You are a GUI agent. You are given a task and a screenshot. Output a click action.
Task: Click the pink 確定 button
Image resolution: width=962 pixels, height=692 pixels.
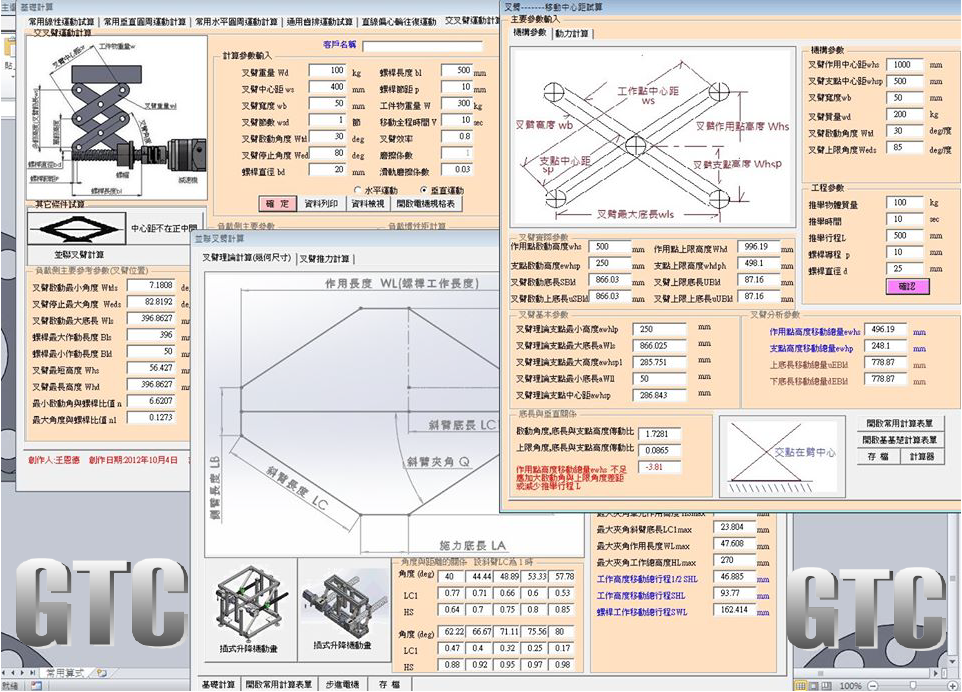[x=278, y=204]
